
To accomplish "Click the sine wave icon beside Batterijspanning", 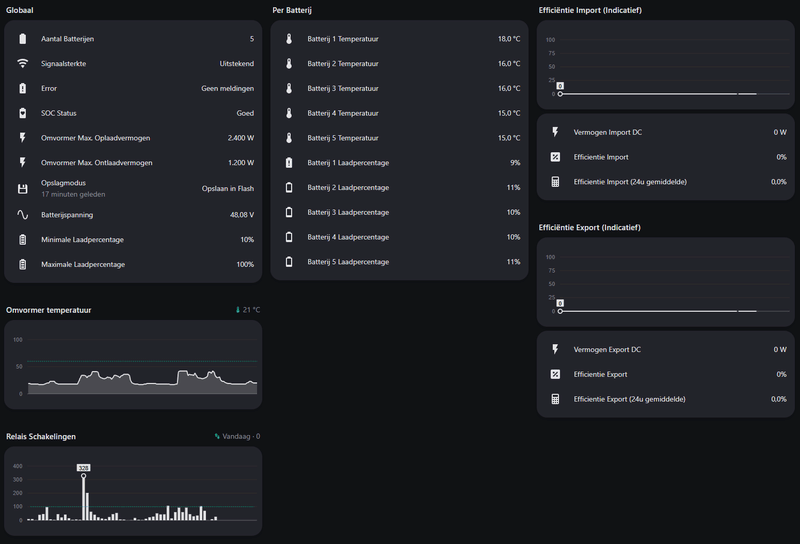I will (22, 215).
